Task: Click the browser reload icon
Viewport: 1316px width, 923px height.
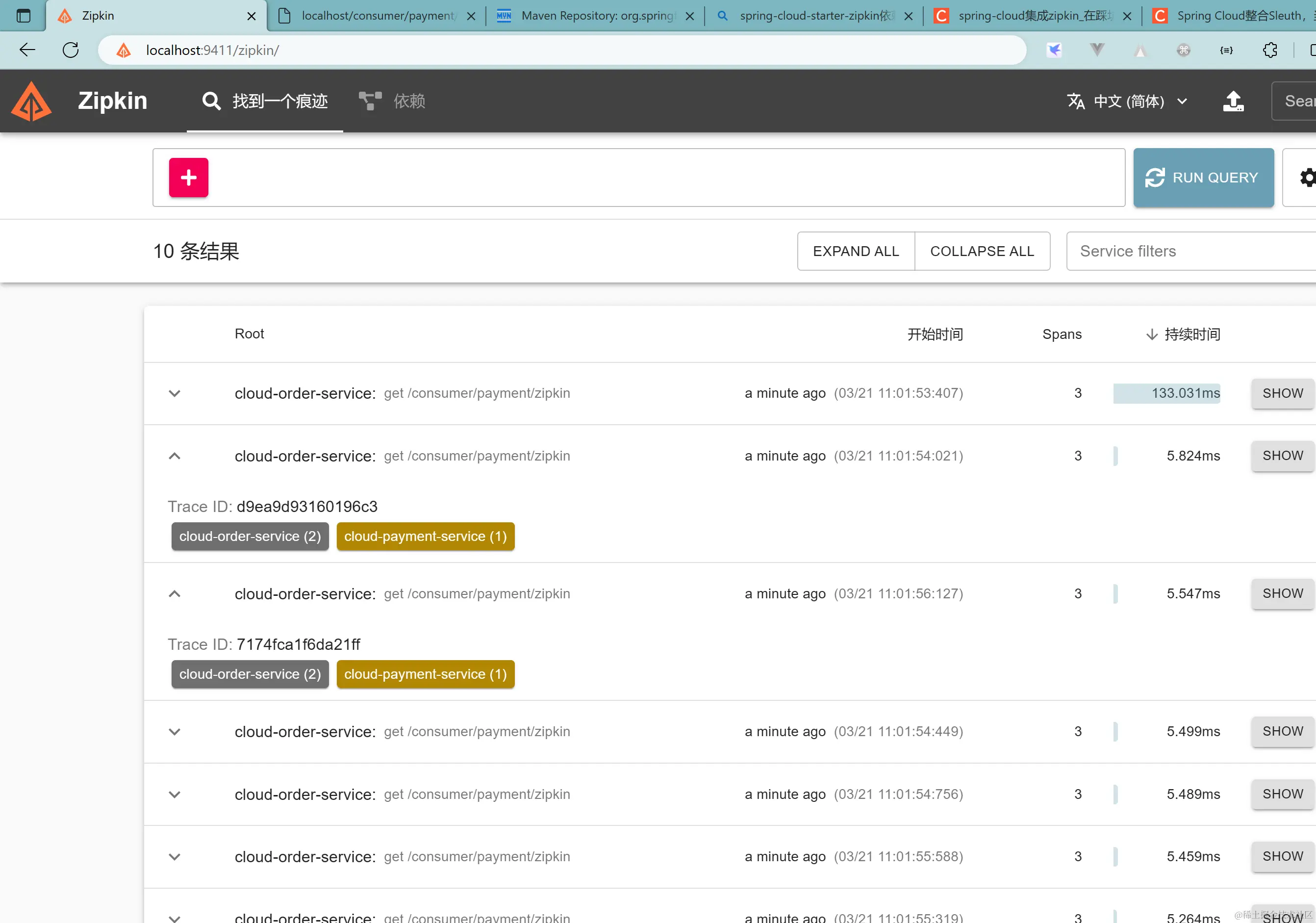Action: click(71, 51)
